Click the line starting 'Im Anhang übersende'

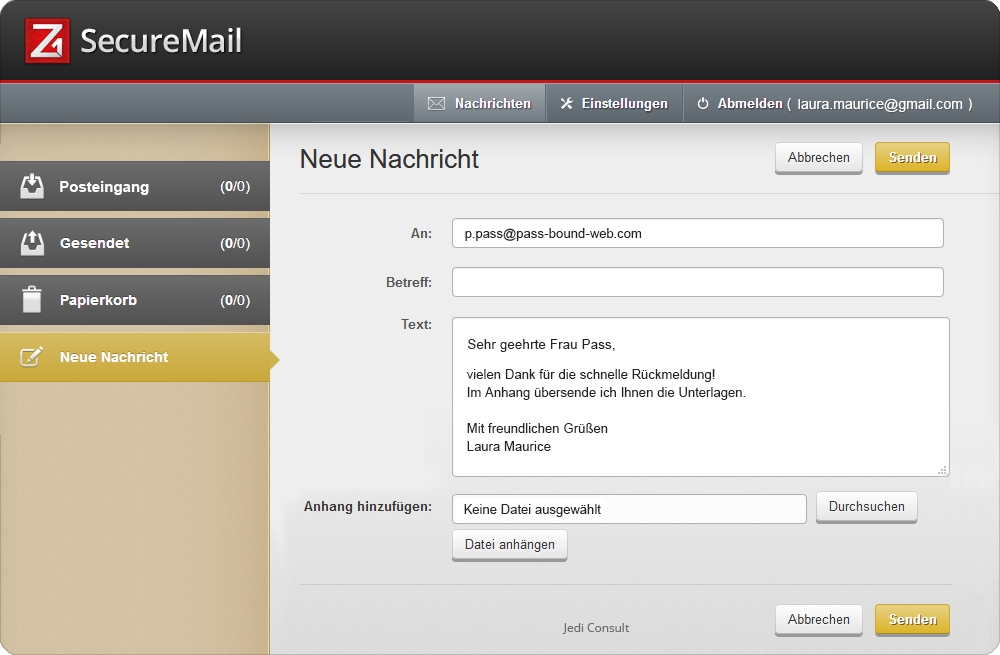[x=606, y=392]
